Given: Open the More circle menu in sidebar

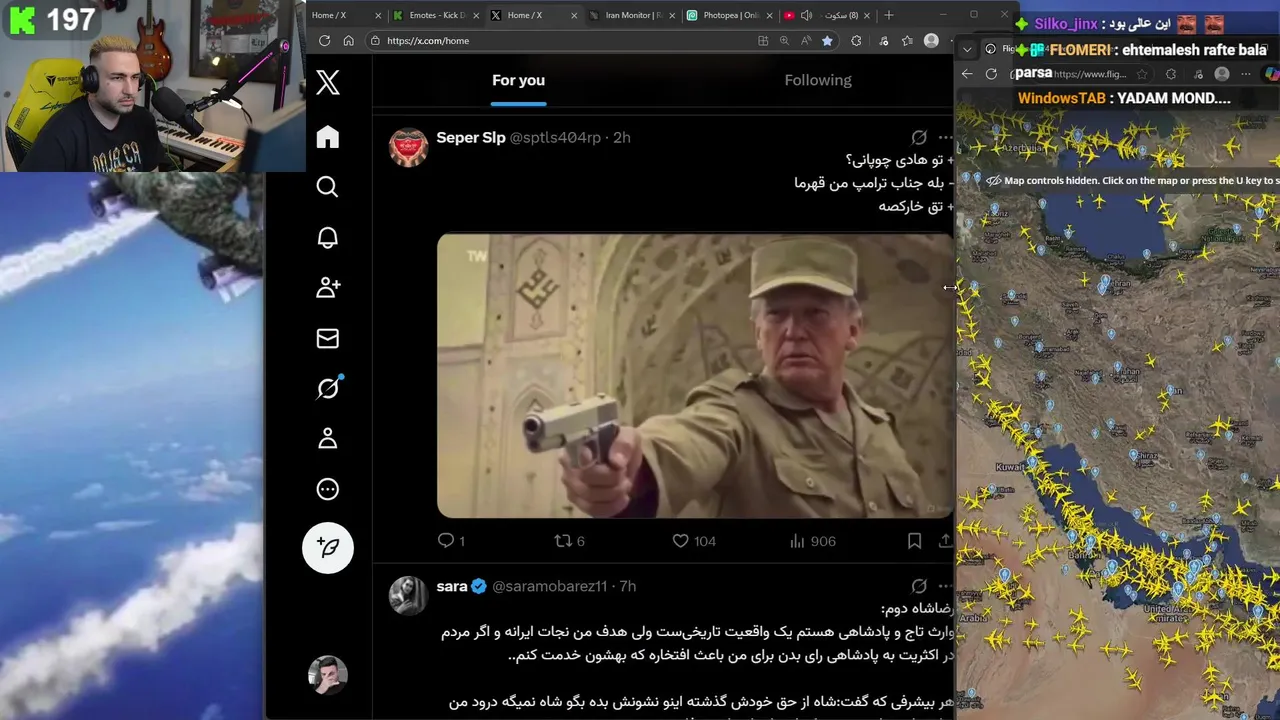Looking at the screenshot, I should tap(328, 489).
